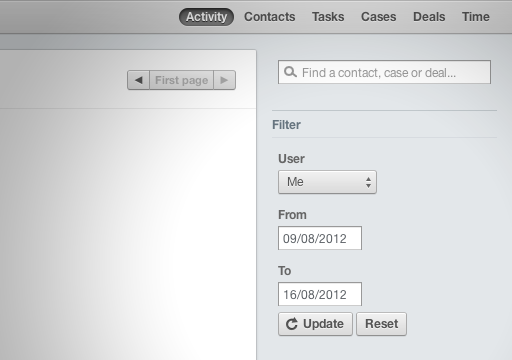The height and width of the screenshot is (360, 512).
Task: Go to previous page with left arrow
Action: pos(138,80)
